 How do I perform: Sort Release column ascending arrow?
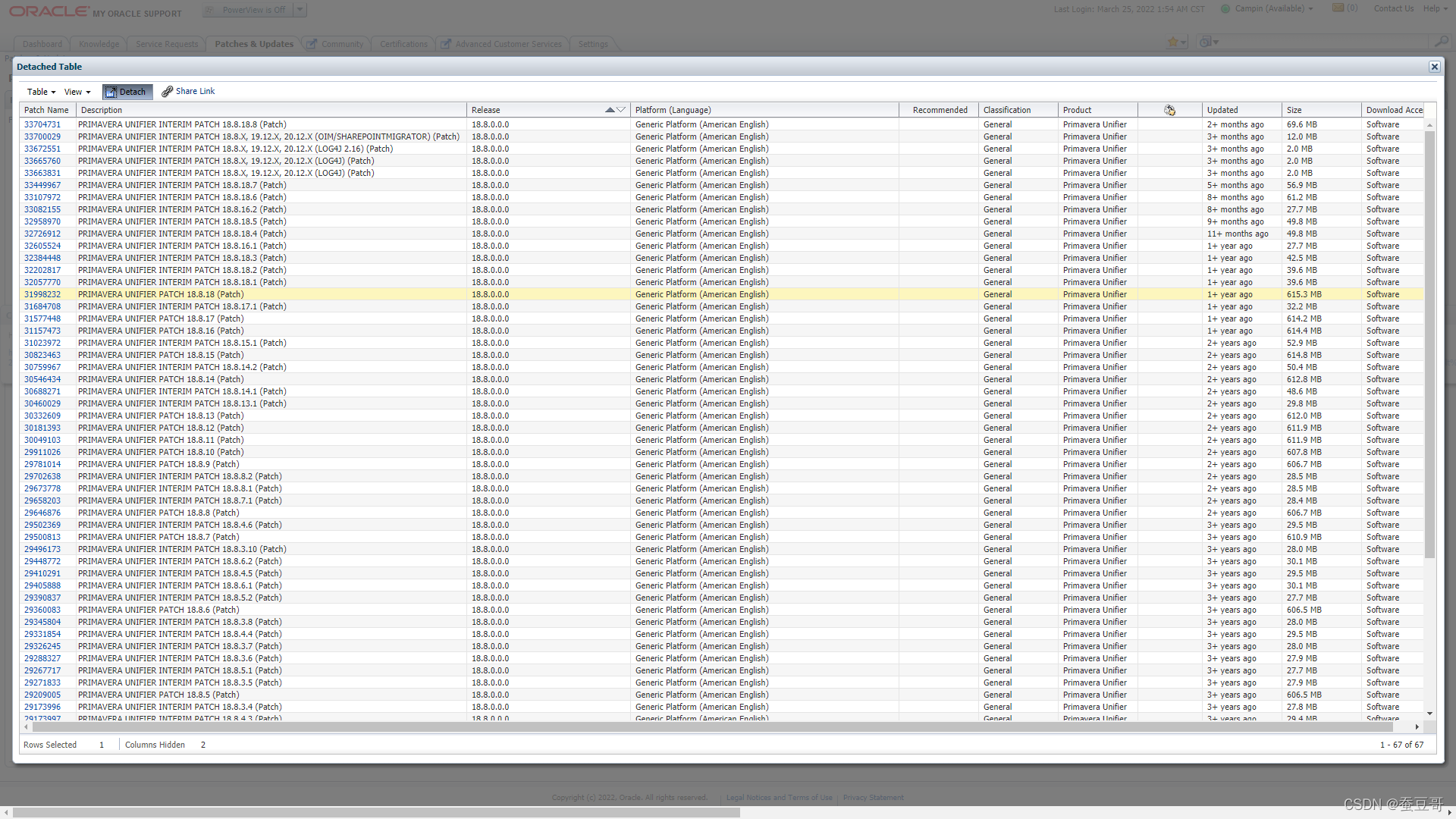click(610, 110)
